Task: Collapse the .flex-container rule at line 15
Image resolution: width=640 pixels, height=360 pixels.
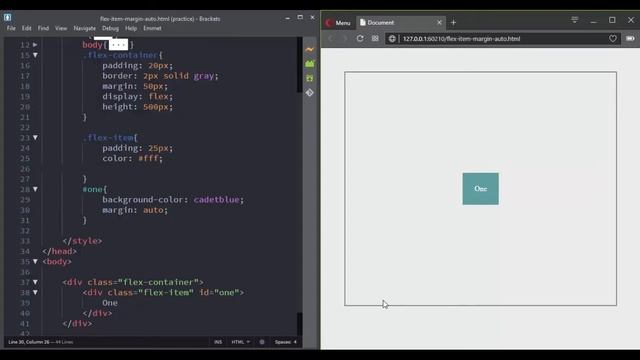Action: pos(35,55)
